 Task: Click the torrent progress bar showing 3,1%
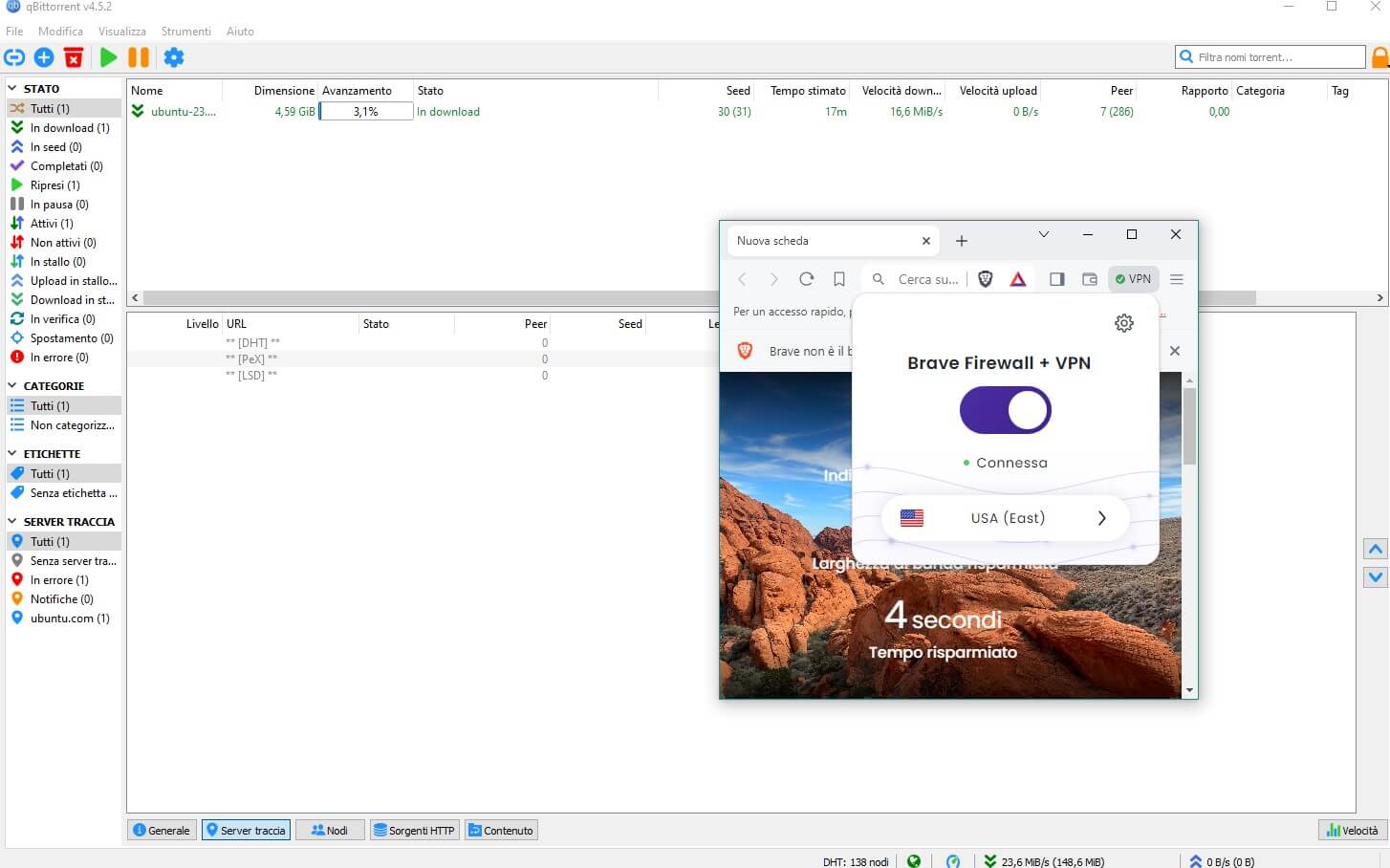pos(366,112)
